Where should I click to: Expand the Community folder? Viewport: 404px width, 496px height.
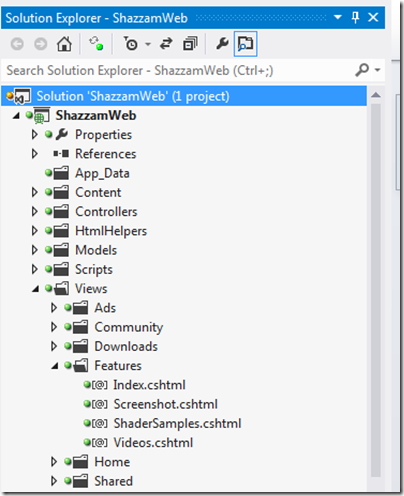point(54,327)
